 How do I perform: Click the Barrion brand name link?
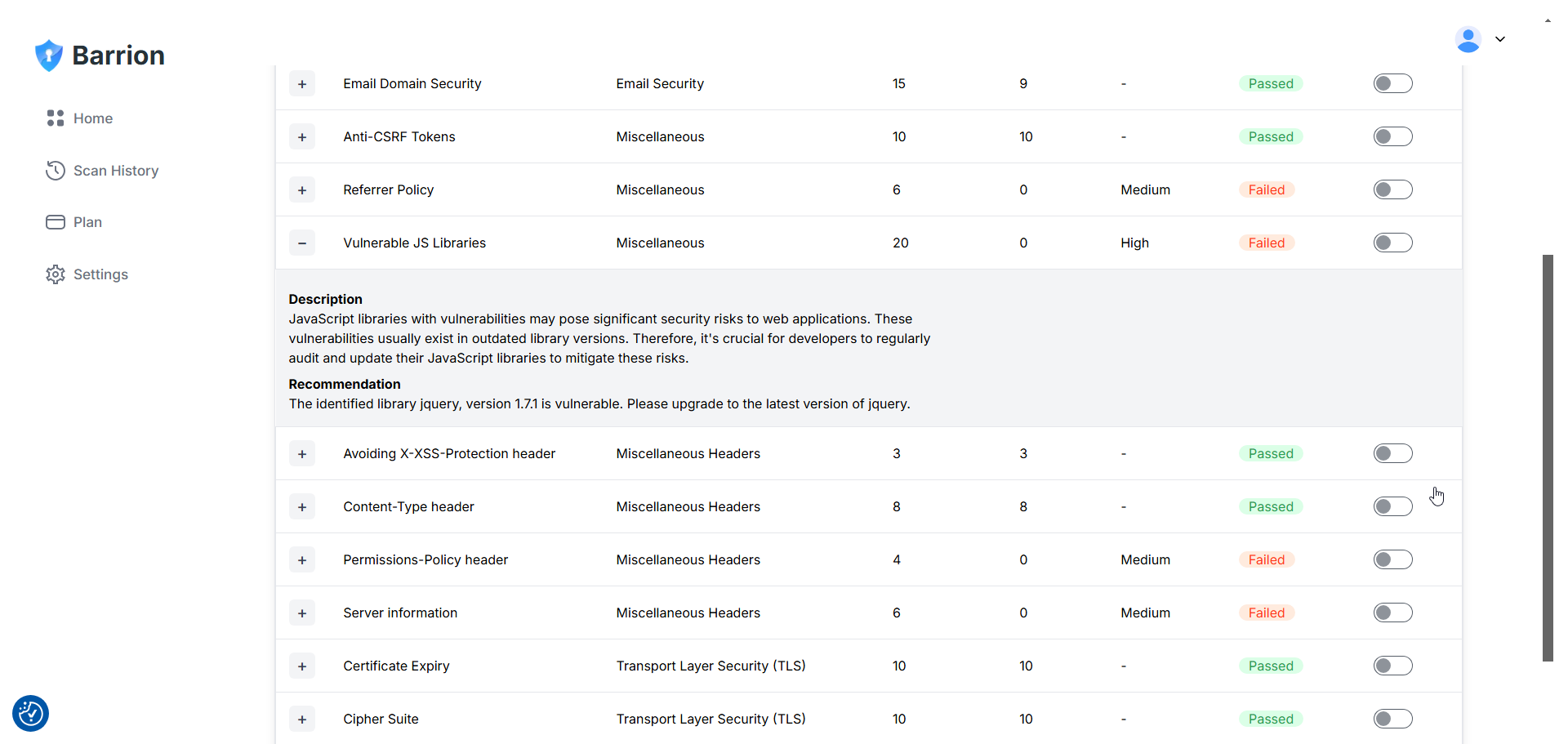pyautogui.click(x=118, y=56)
